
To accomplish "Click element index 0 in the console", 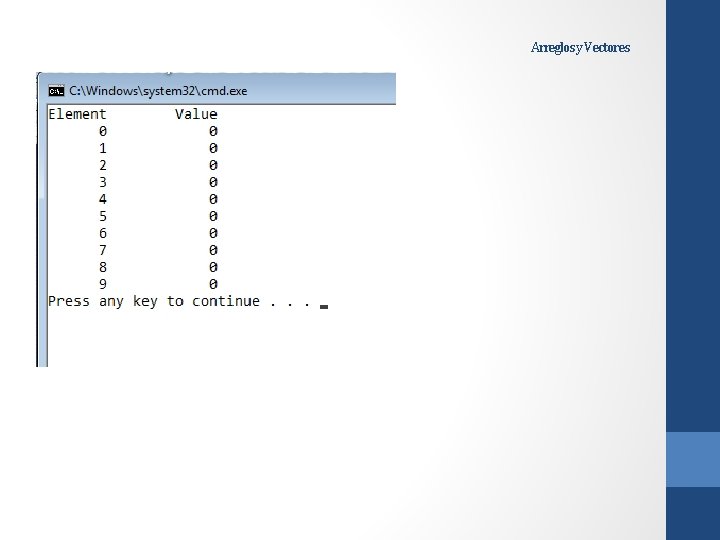I will click(x=103, y=131).
